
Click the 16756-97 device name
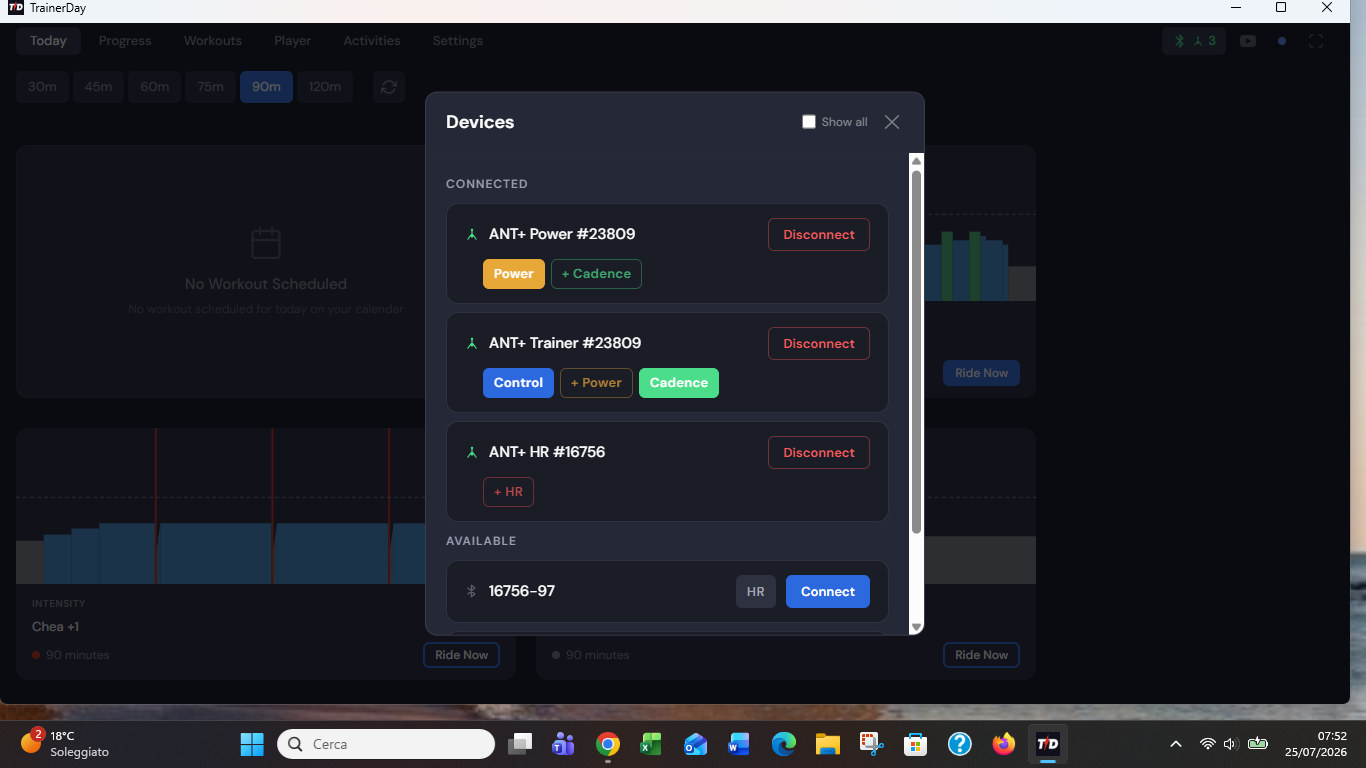pyautogui.click(x=522, y=592)
